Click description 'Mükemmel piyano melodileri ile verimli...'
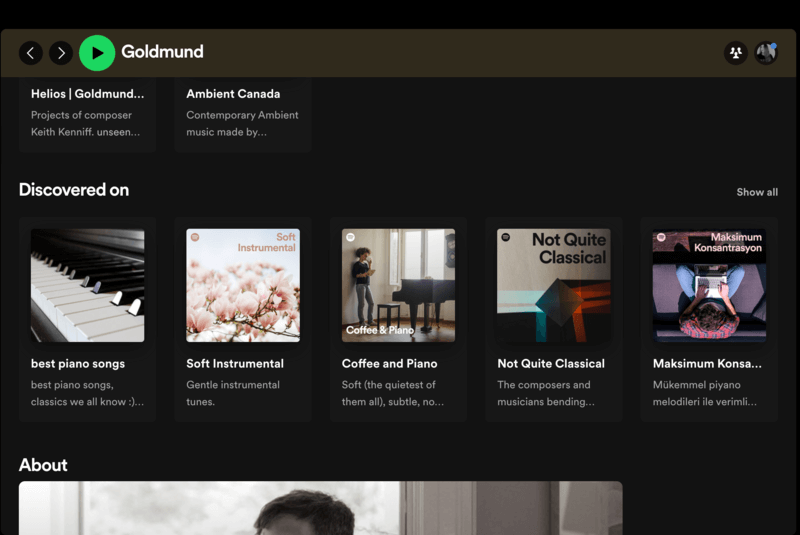 (705, 393)
